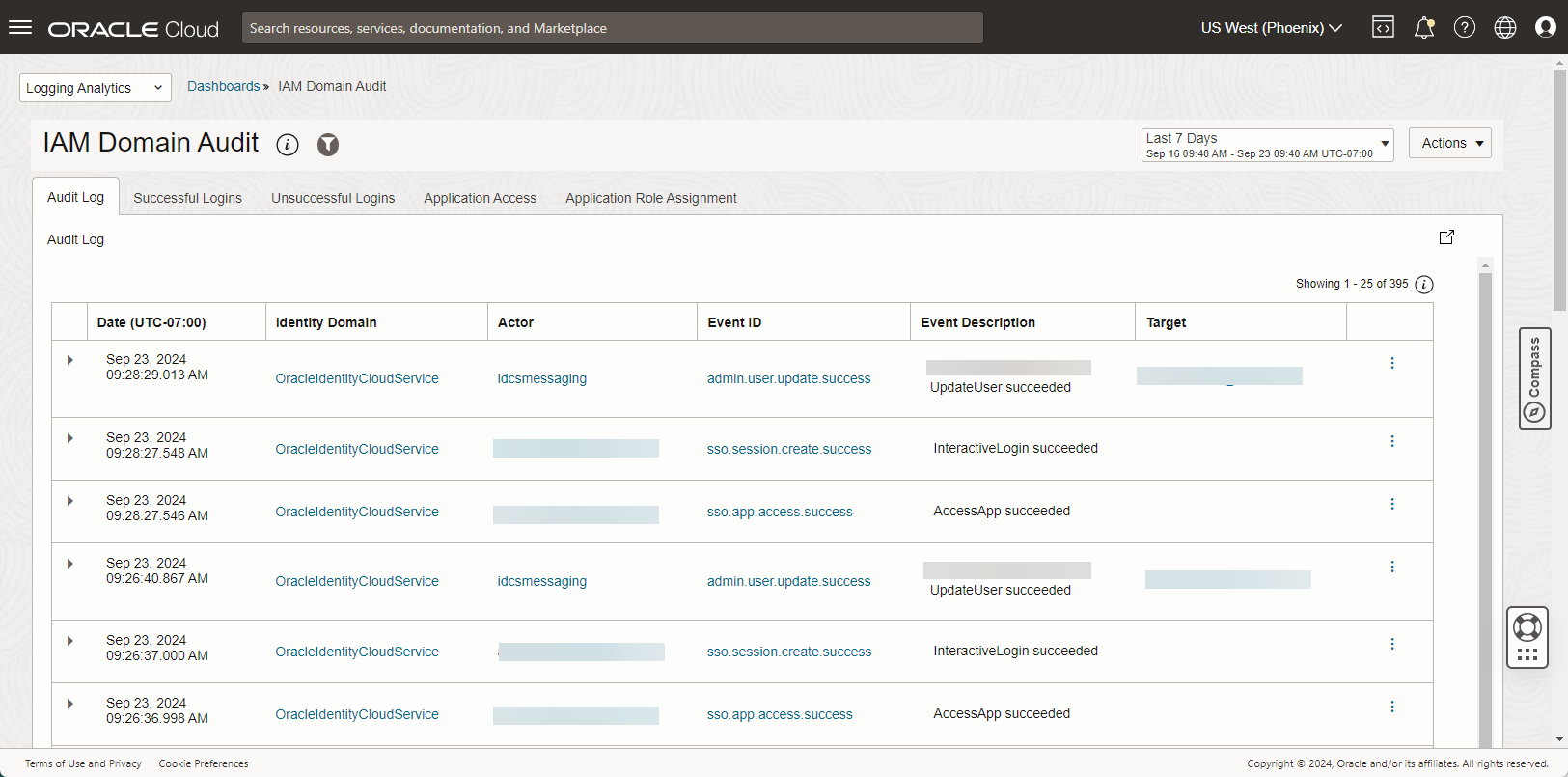Open the help question mark icon
This screenshot has width=1568, height=777.
pos(1465,28)
